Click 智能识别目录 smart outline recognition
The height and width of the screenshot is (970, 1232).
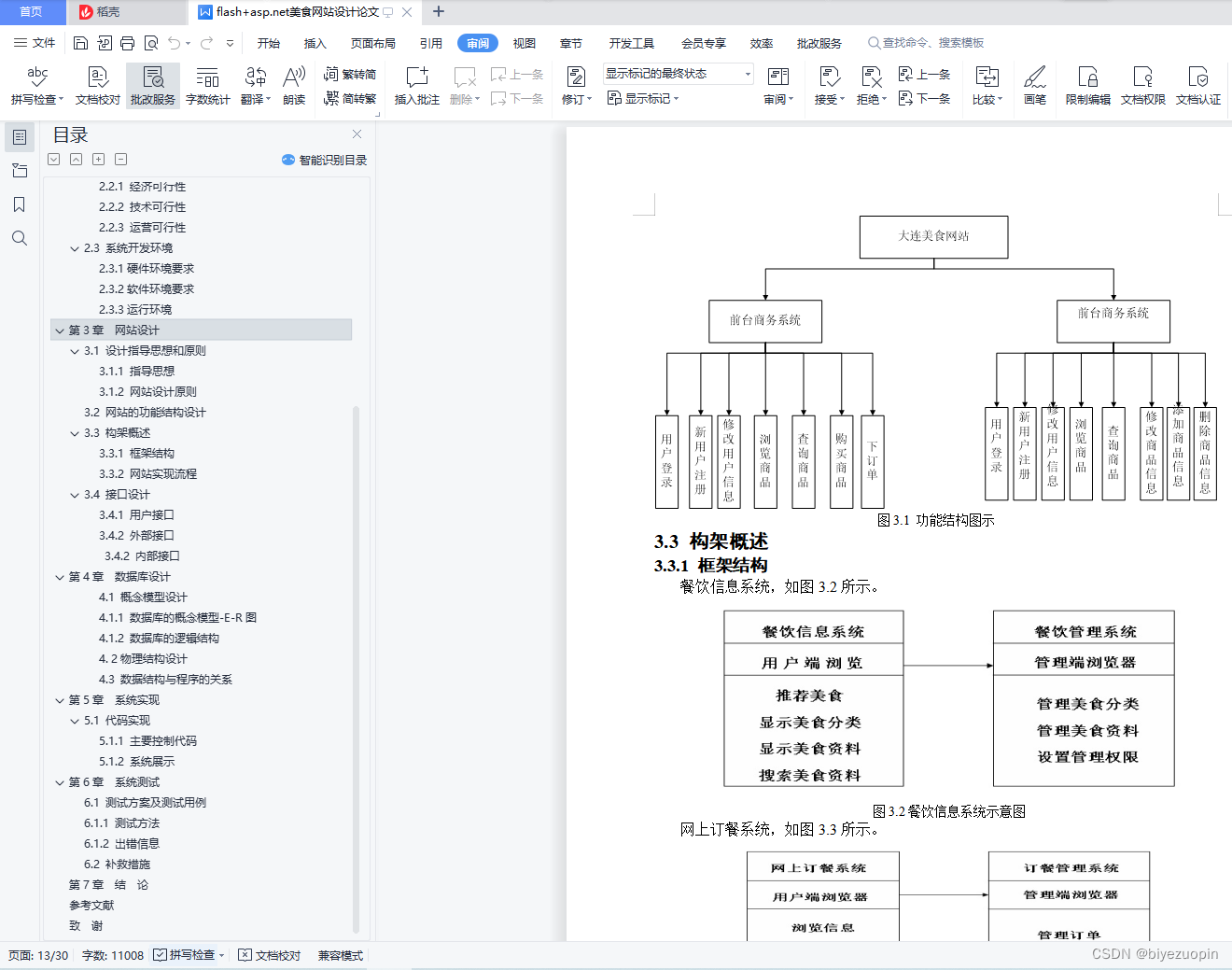coord(325,160)
